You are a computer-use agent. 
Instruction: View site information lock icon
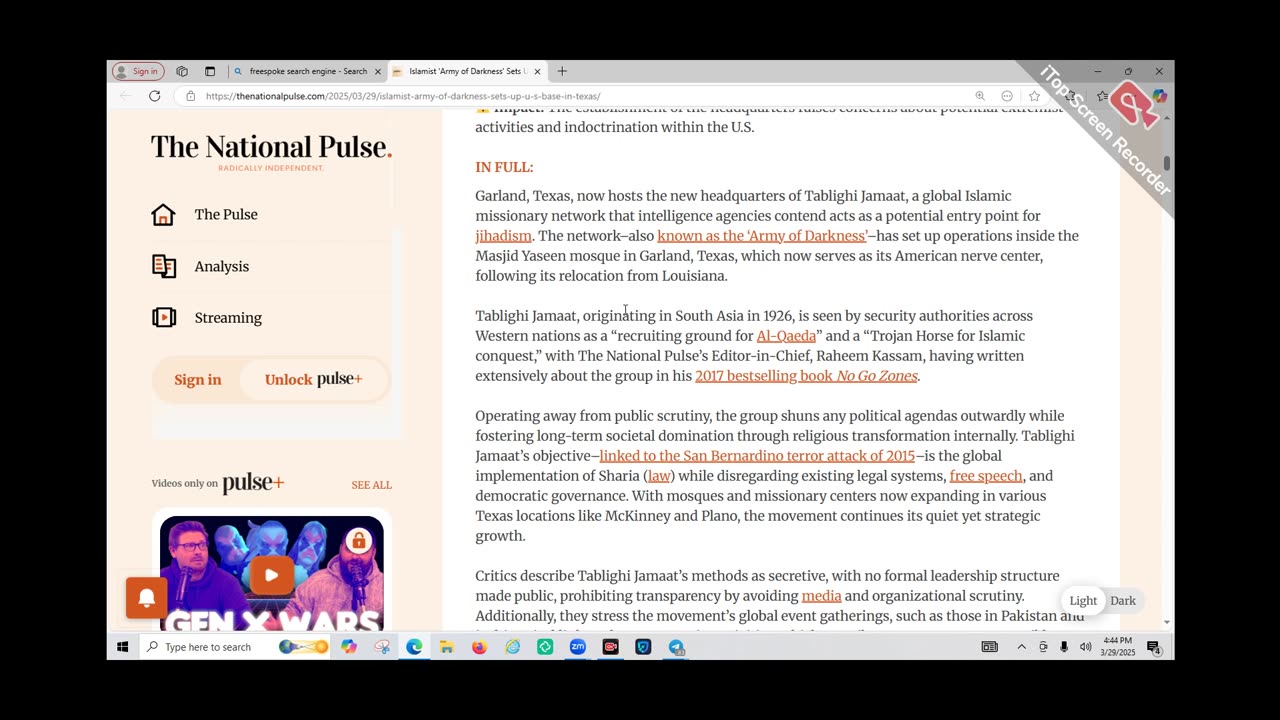point(190,96)
